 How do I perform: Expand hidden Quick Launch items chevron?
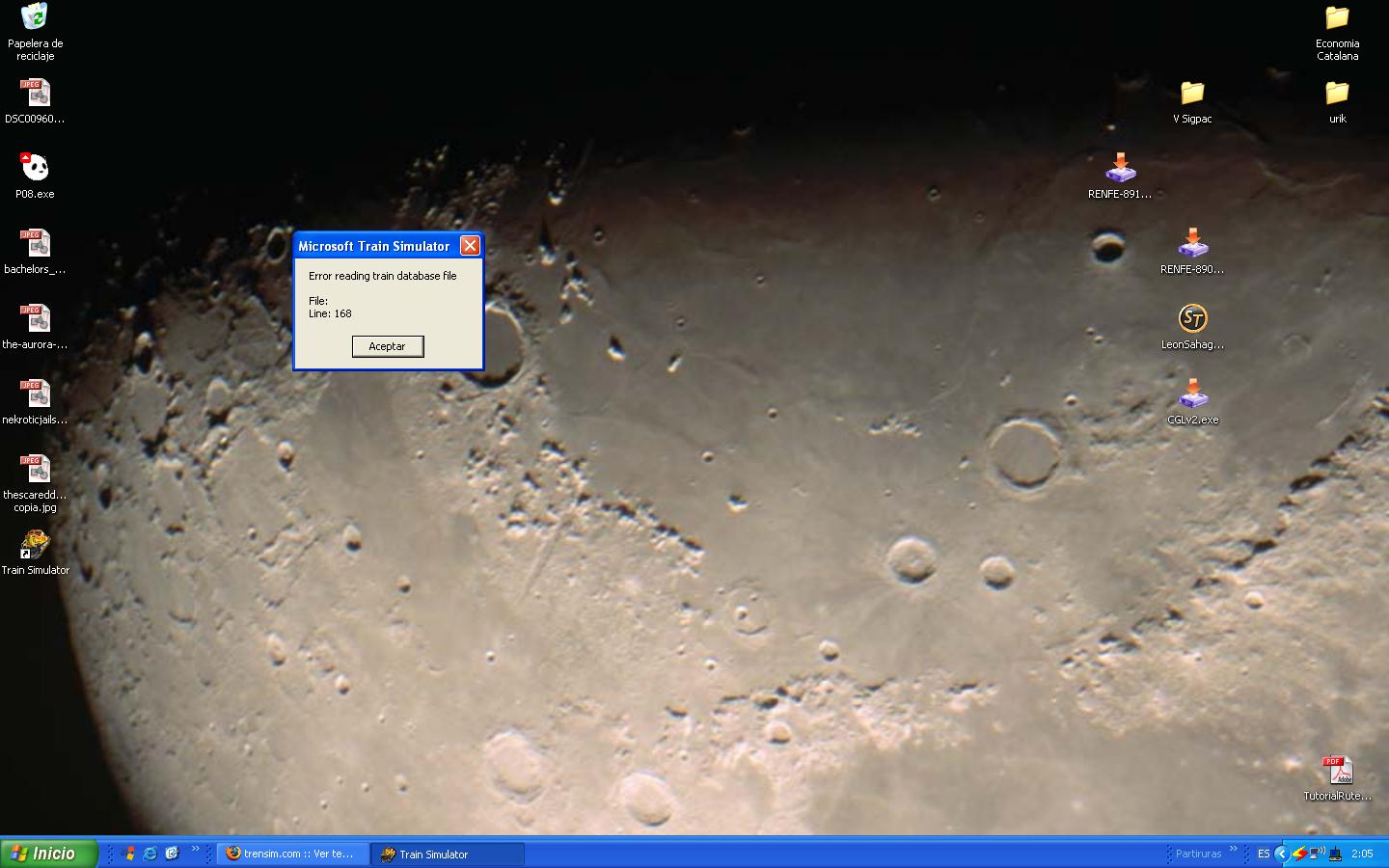[195, 850]
